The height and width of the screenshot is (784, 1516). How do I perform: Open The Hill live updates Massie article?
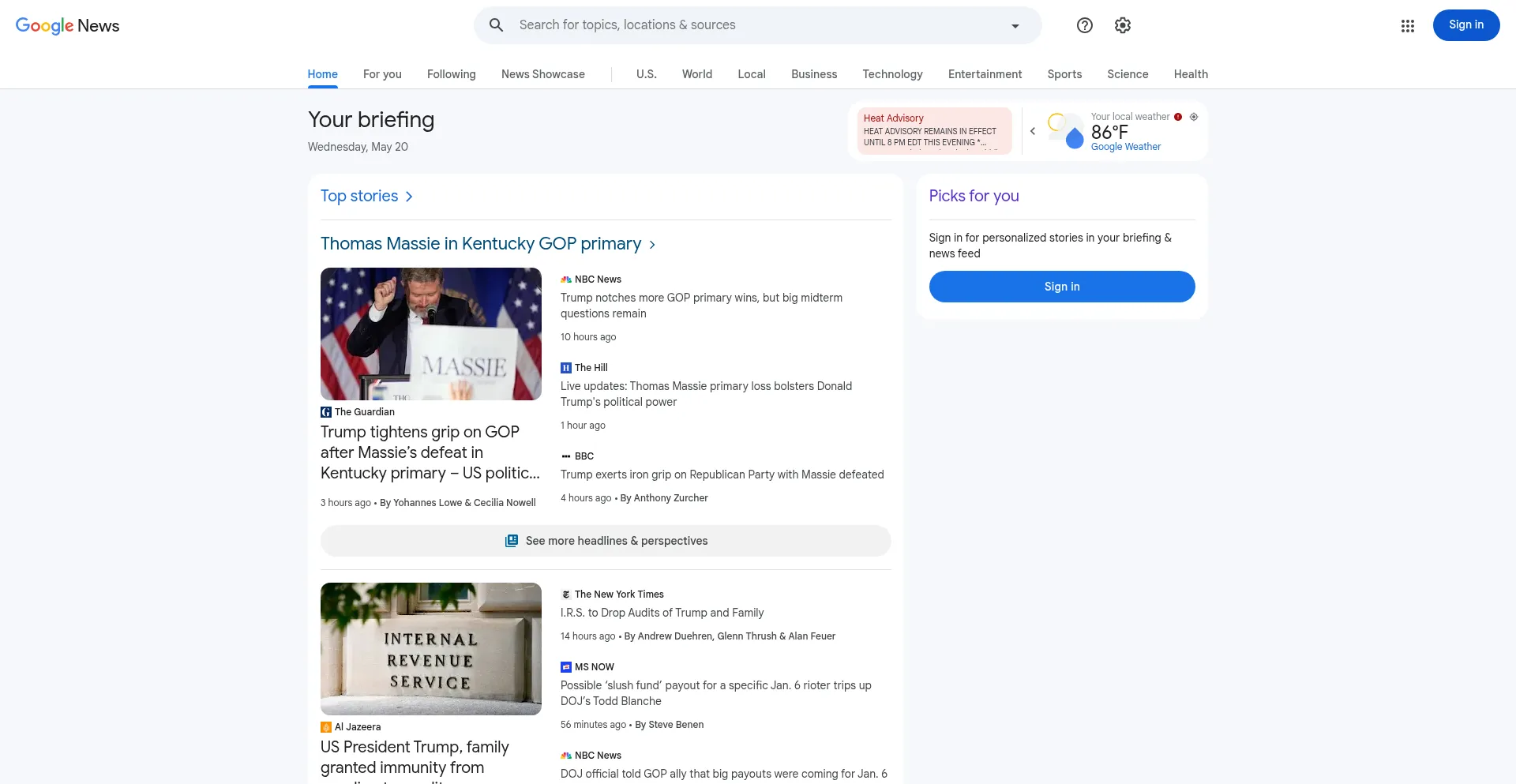click(x=706, y=394)
